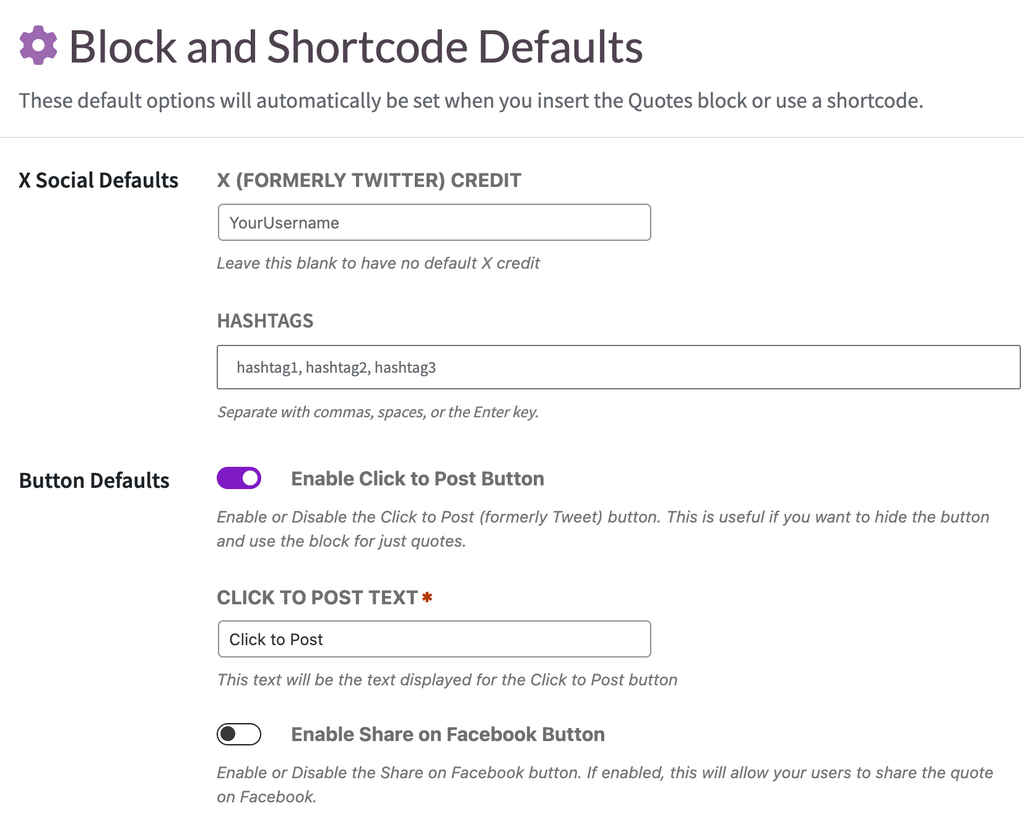Click the Button Defaults section label
1024x816 pixels.
pos(94,480)
